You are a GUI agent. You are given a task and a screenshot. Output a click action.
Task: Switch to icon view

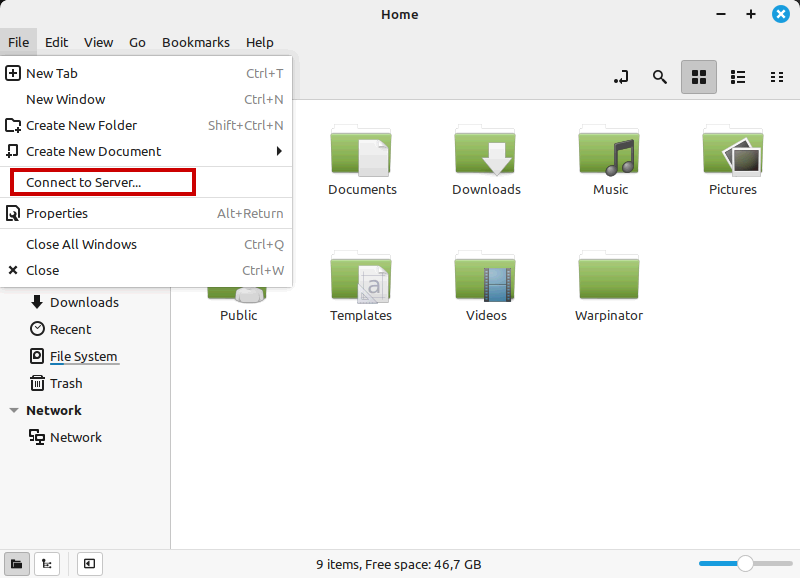tap(698, 77)
